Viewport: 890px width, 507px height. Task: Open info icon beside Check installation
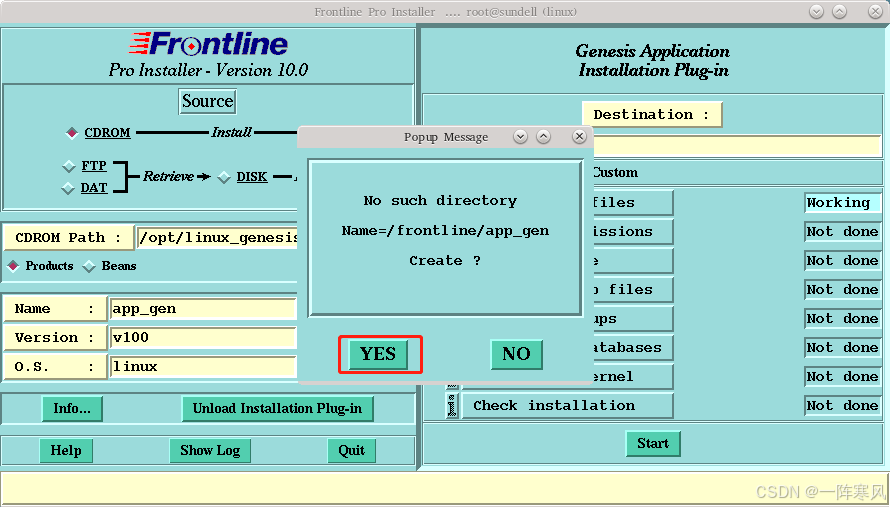(452, 405)
